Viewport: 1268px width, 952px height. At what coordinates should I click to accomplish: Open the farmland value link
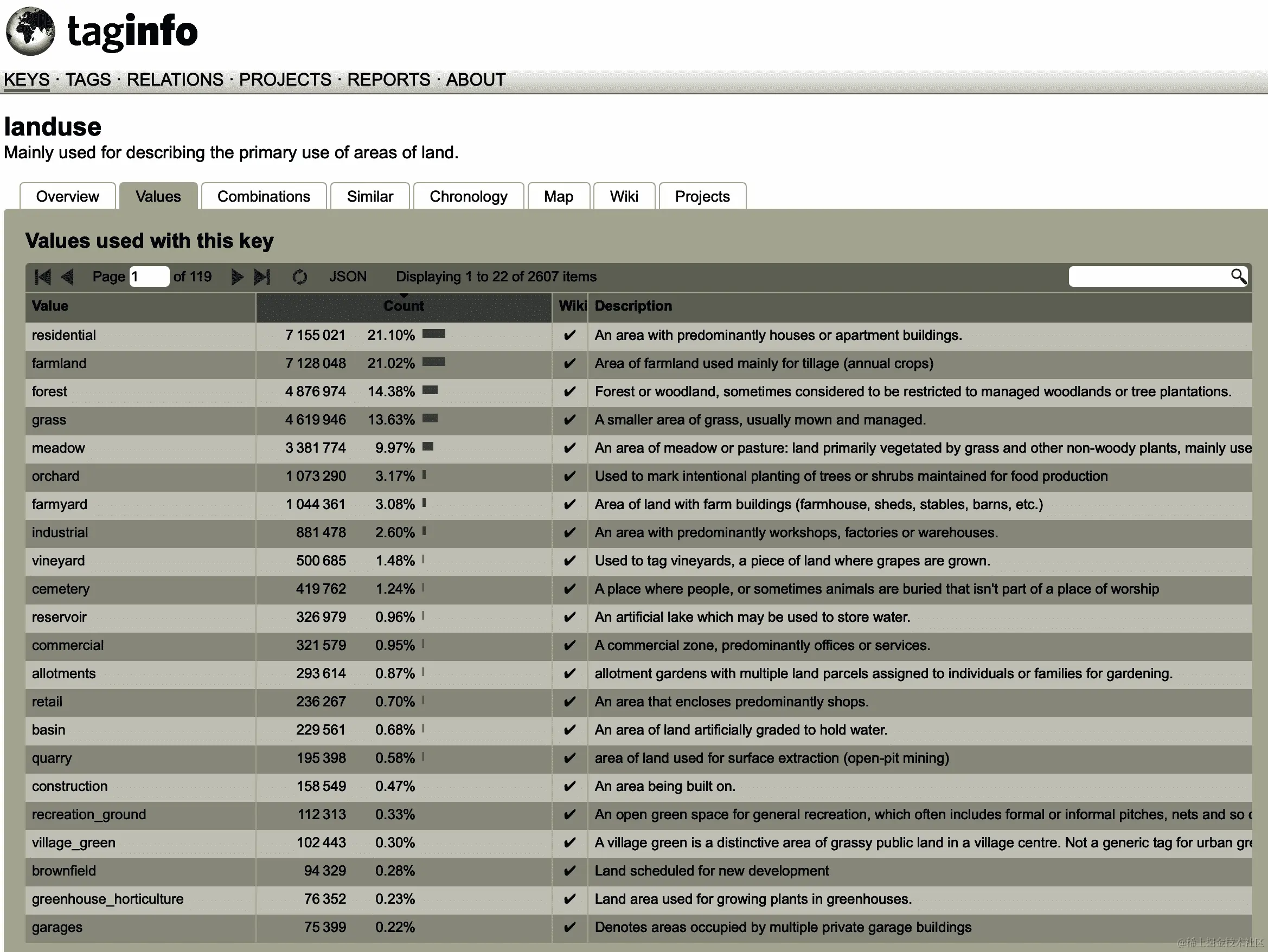pos(59,363)
